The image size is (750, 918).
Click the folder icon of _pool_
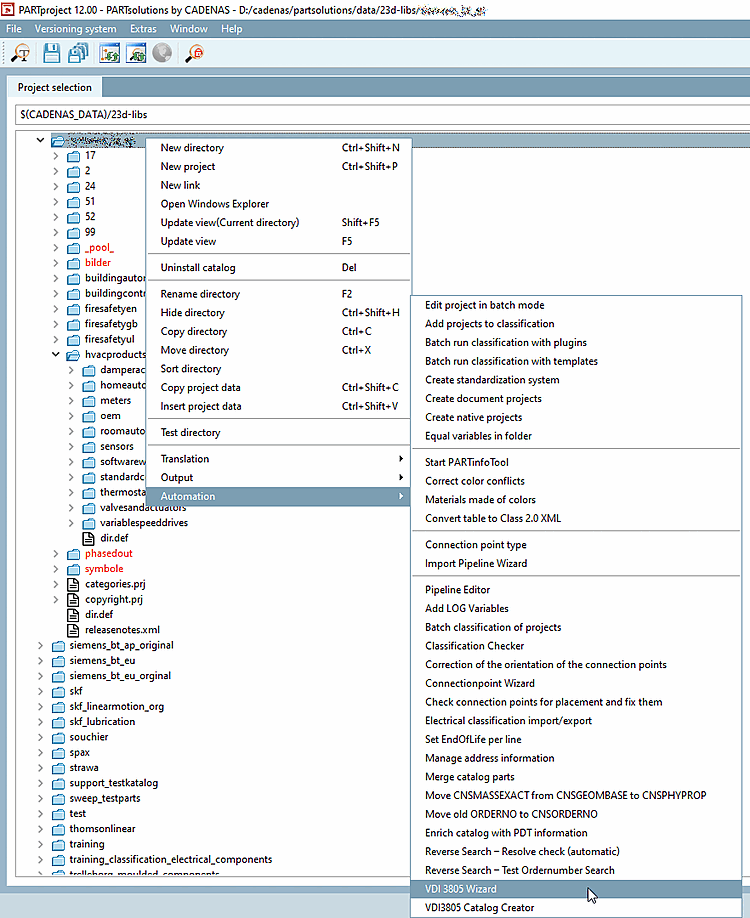pyautogui.click(x=73, y=248)
